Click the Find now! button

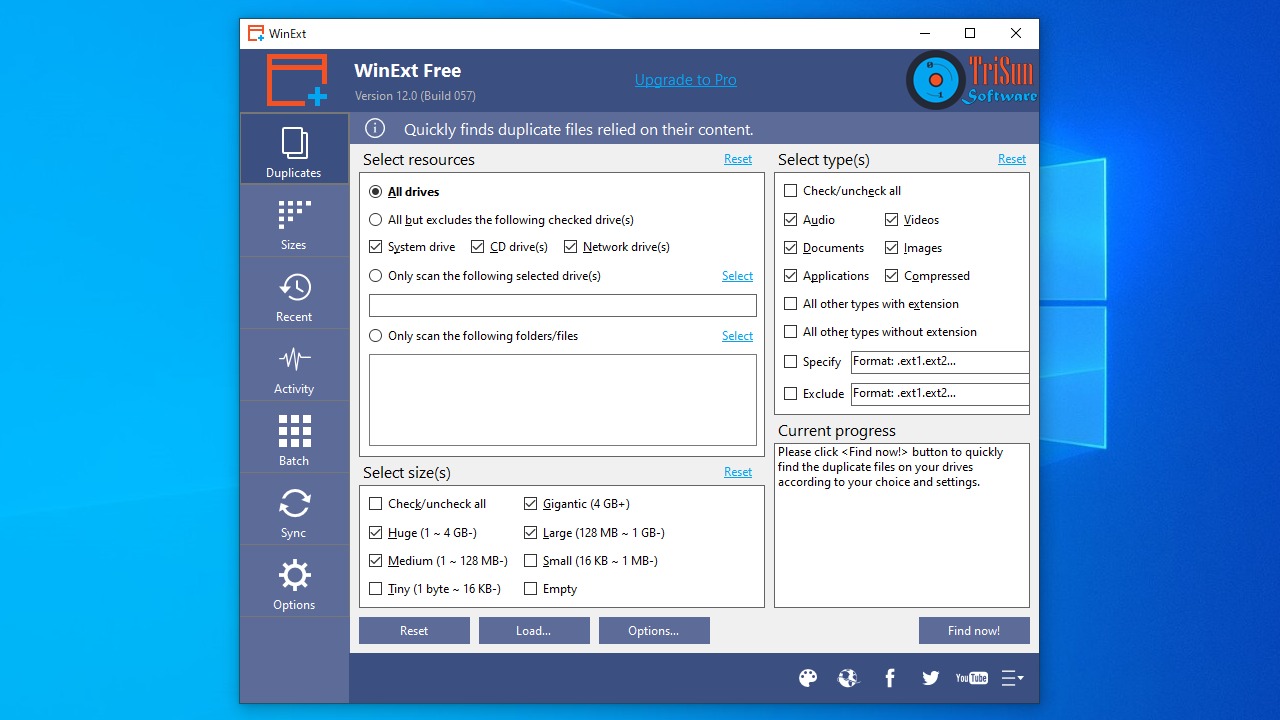[974, 630]
